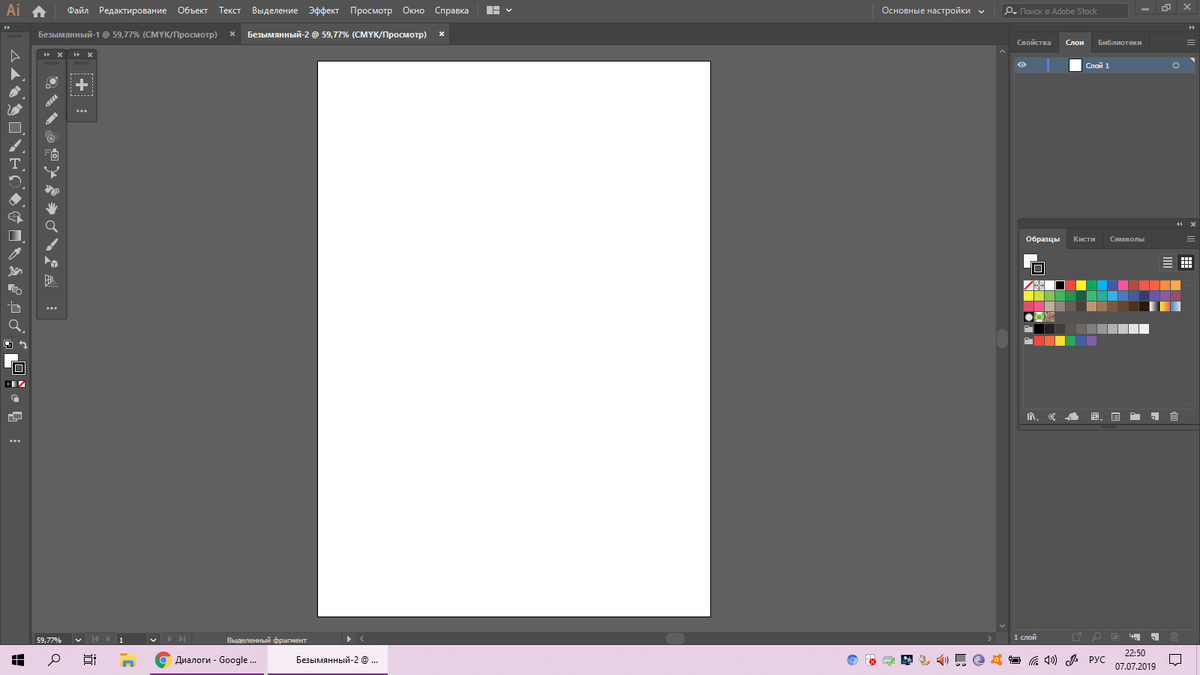Pick the None swatch with red slash

point(1028,285)
